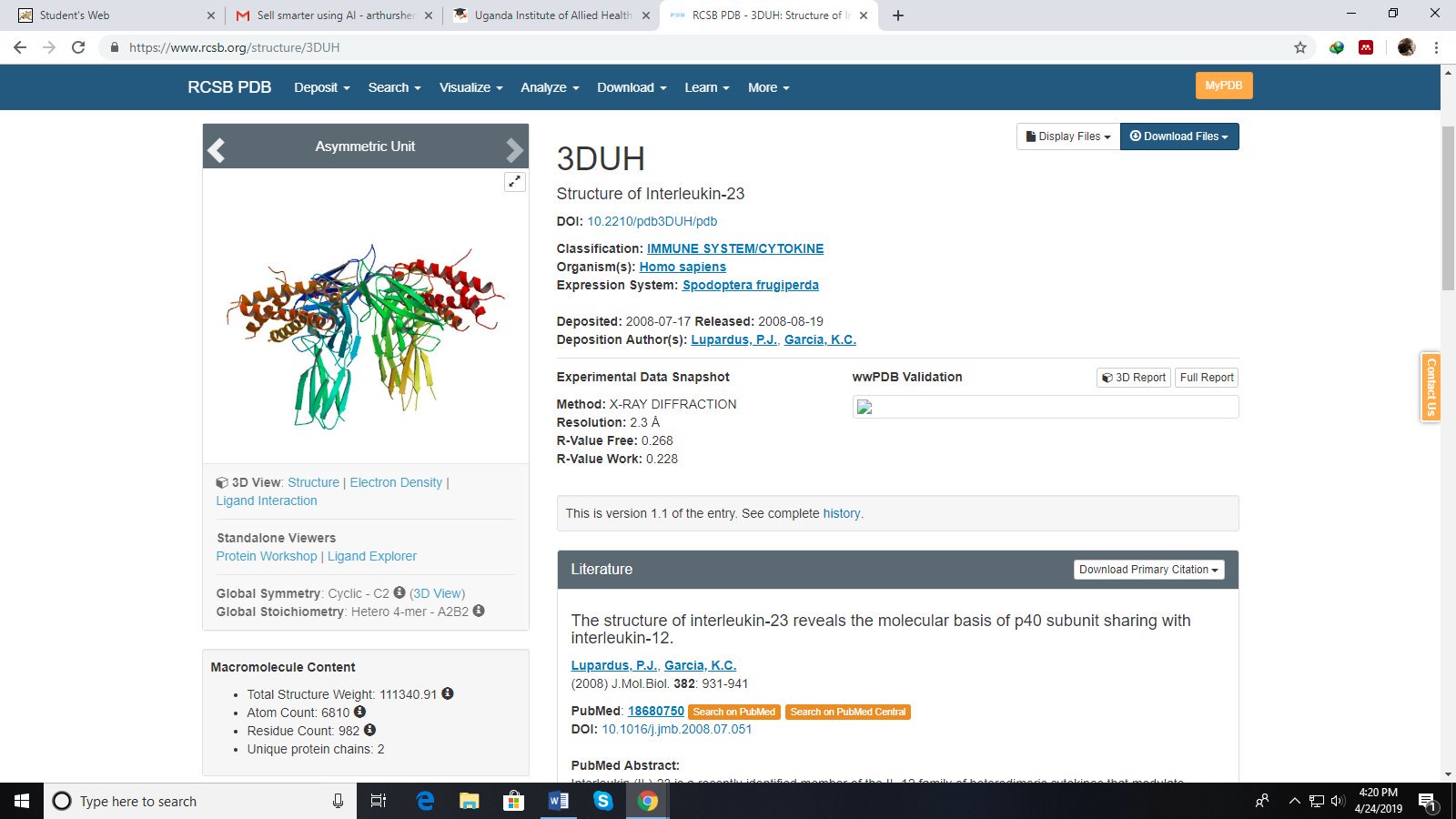Viewport: 1456px width, 819px height.
Task: Click the MyPDB button
Action: 1224,86
